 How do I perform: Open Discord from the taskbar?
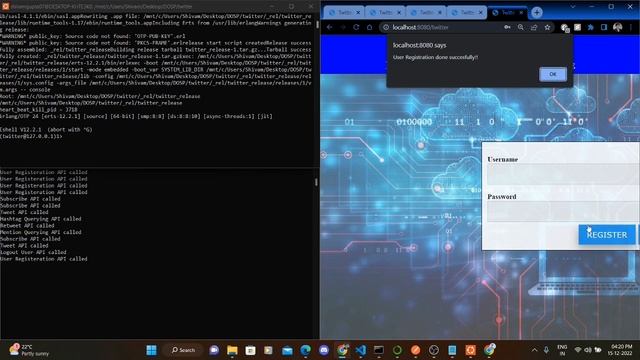pos(324,350)
